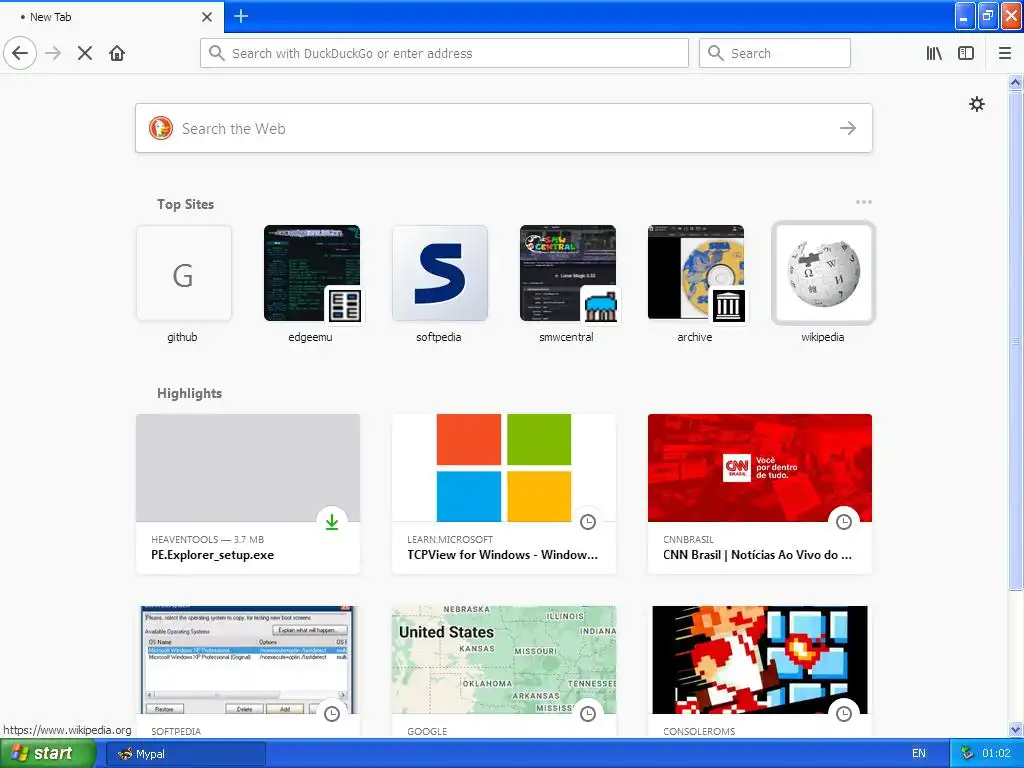Click the taskbar clock showing 01:02
The image size is (1024, 768).
point(996,754)
